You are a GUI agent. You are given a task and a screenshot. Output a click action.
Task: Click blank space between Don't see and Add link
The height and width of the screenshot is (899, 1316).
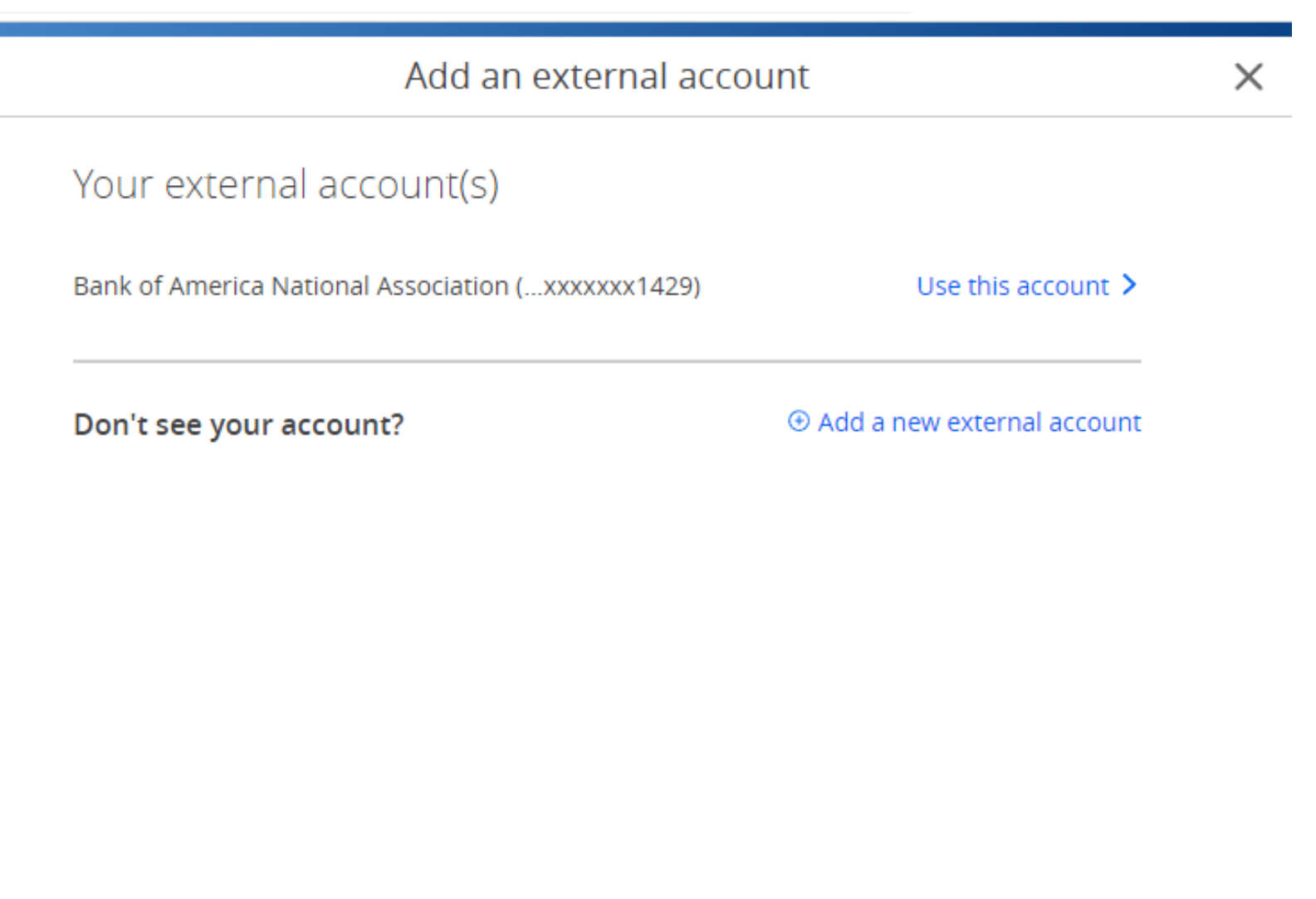point(594,424)
